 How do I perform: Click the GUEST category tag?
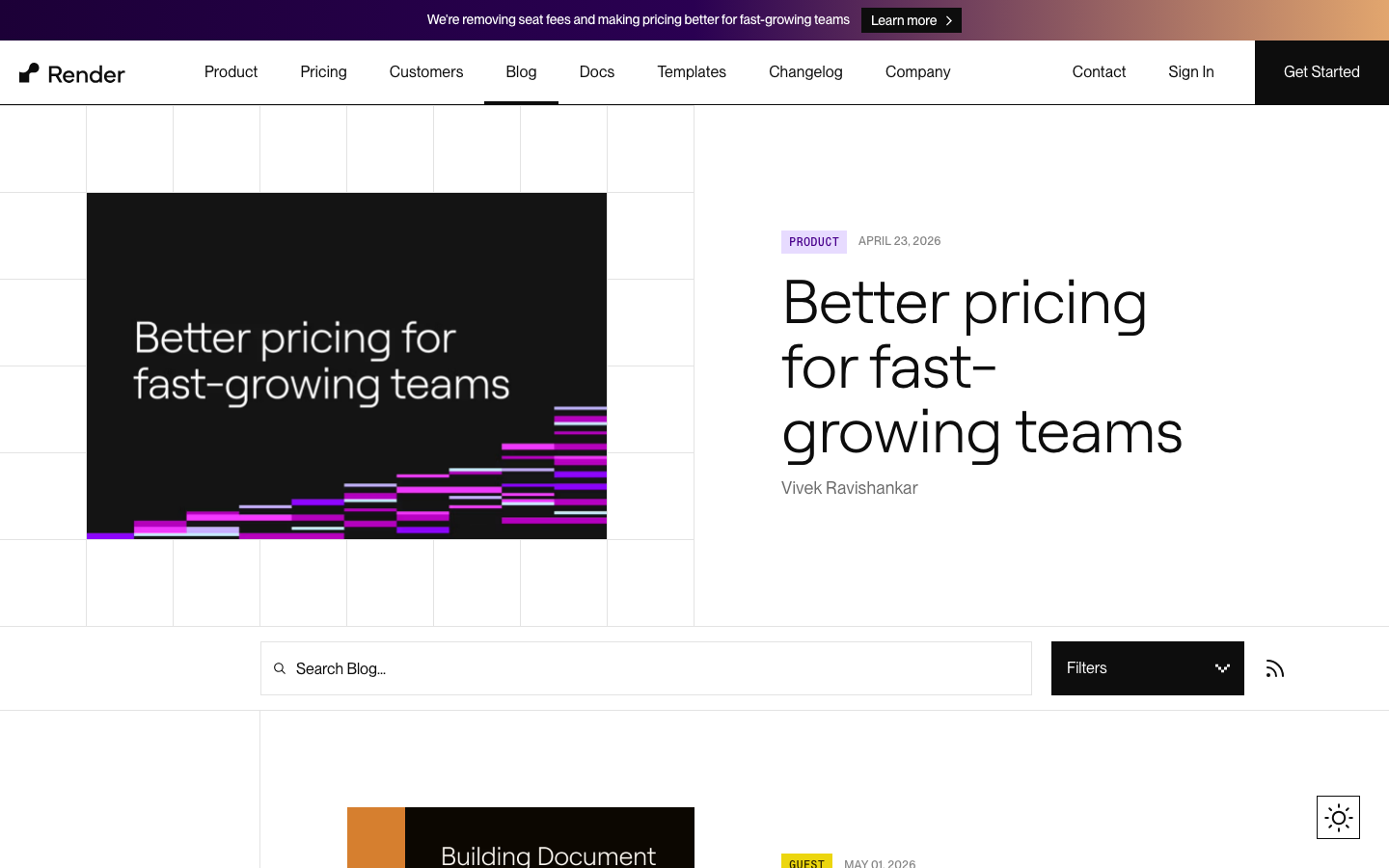click(x=806, y=862)
